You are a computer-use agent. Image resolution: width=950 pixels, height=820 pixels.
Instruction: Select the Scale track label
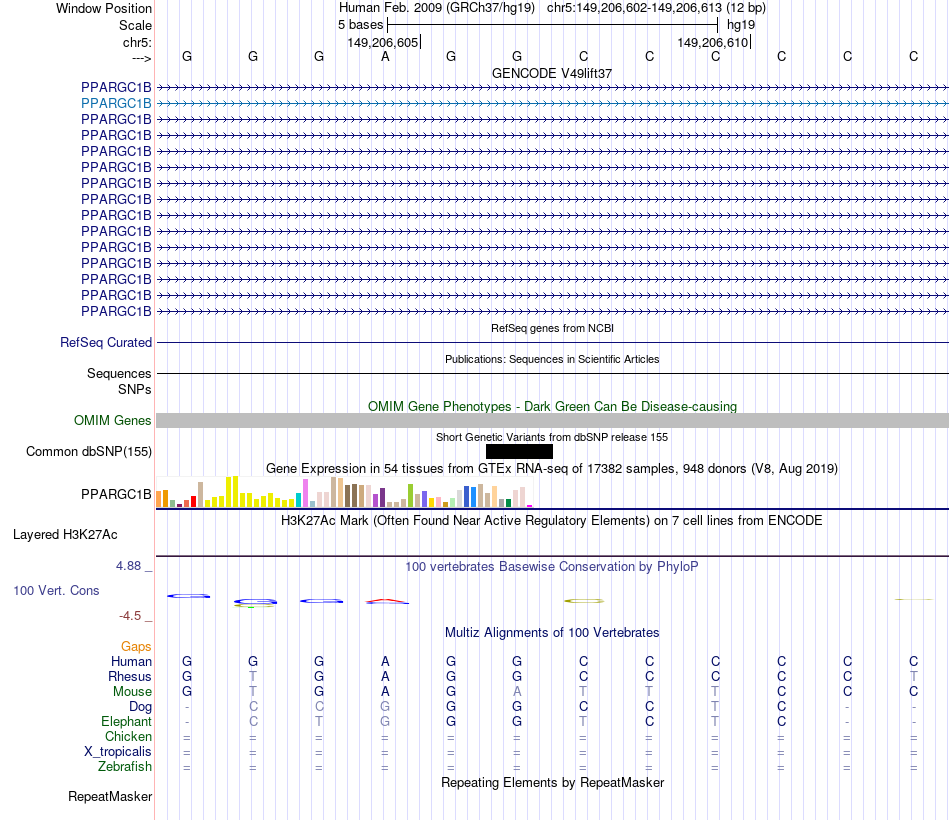135,25
